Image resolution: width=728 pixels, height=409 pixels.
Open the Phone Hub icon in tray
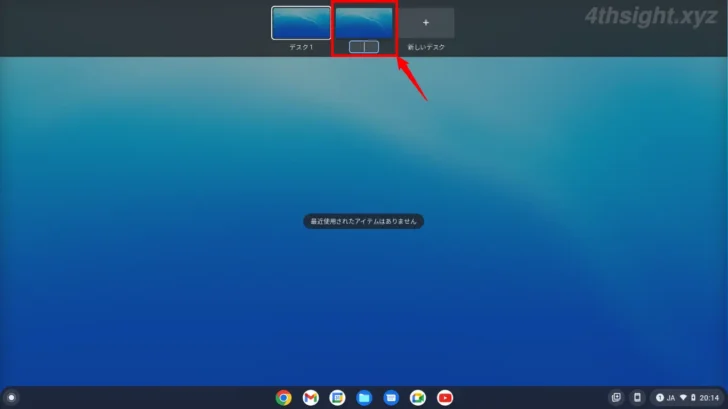coord(637,397)
